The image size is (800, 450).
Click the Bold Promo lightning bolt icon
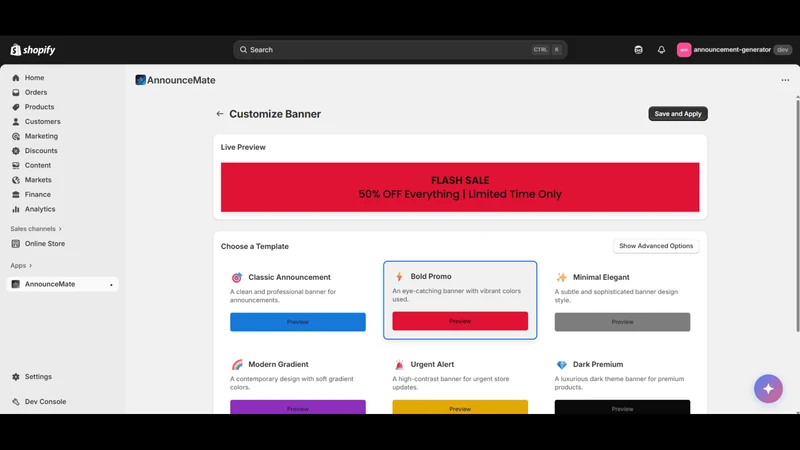[x=399, y=277]
